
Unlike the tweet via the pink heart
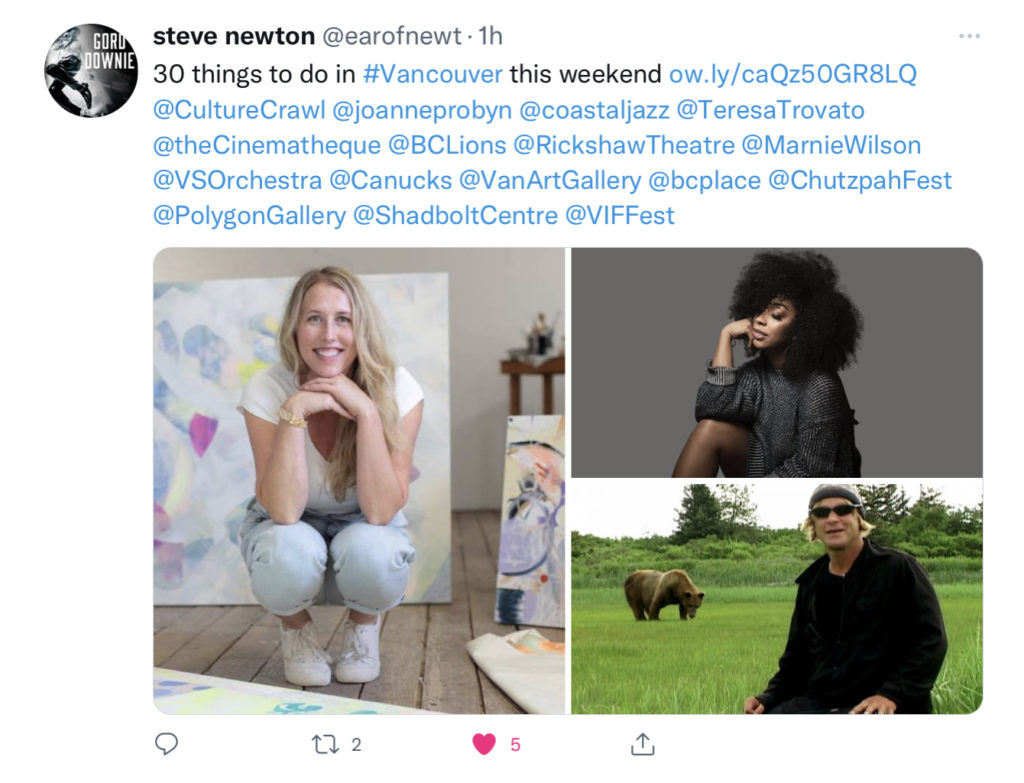point(484,744)
